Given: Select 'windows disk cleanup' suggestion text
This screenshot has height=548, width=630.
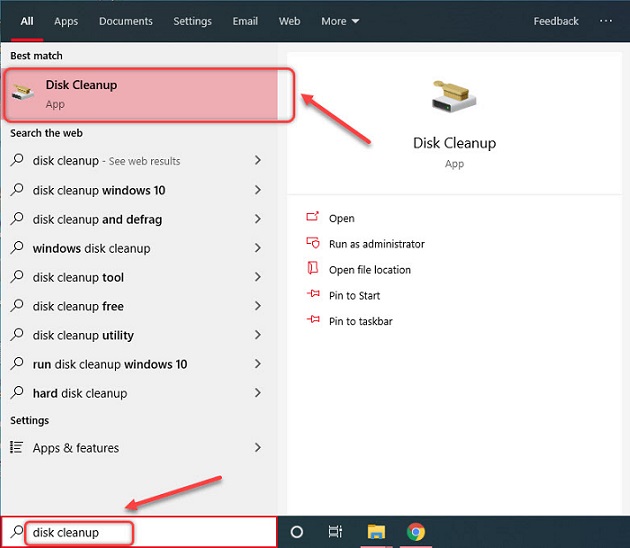Looking at the screenshot, I should (92, 248).
